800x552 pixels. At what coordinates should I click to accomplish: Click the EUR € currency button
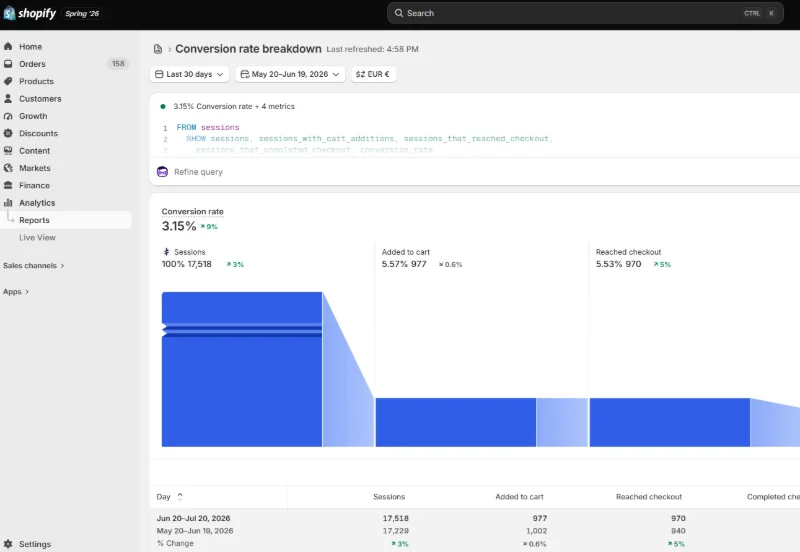373,74
